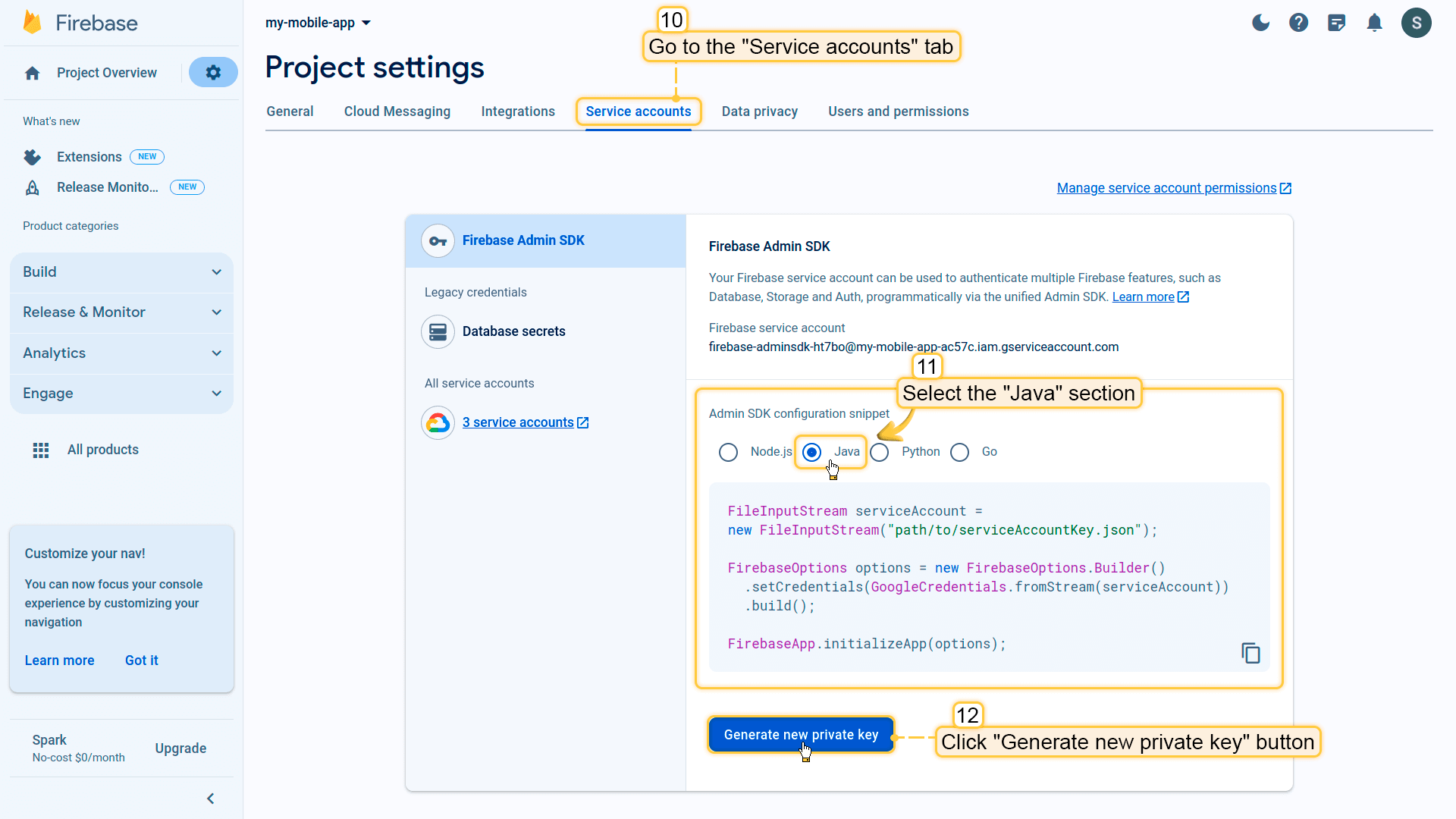
Task: Collapse the sidebar navigation arrow
Action: coord(211,799)
